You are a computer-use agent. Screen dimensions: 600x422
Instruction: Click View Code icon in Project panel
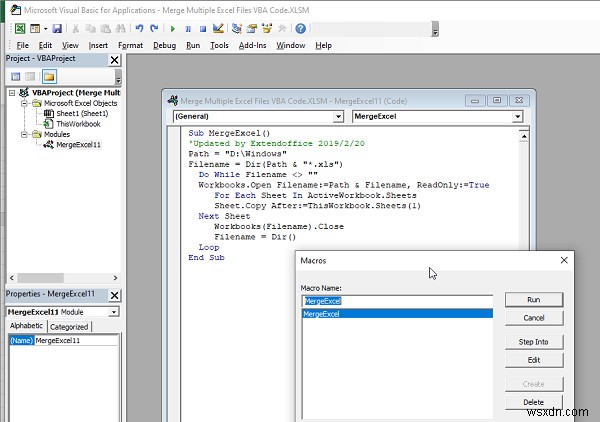pos(13,76)
